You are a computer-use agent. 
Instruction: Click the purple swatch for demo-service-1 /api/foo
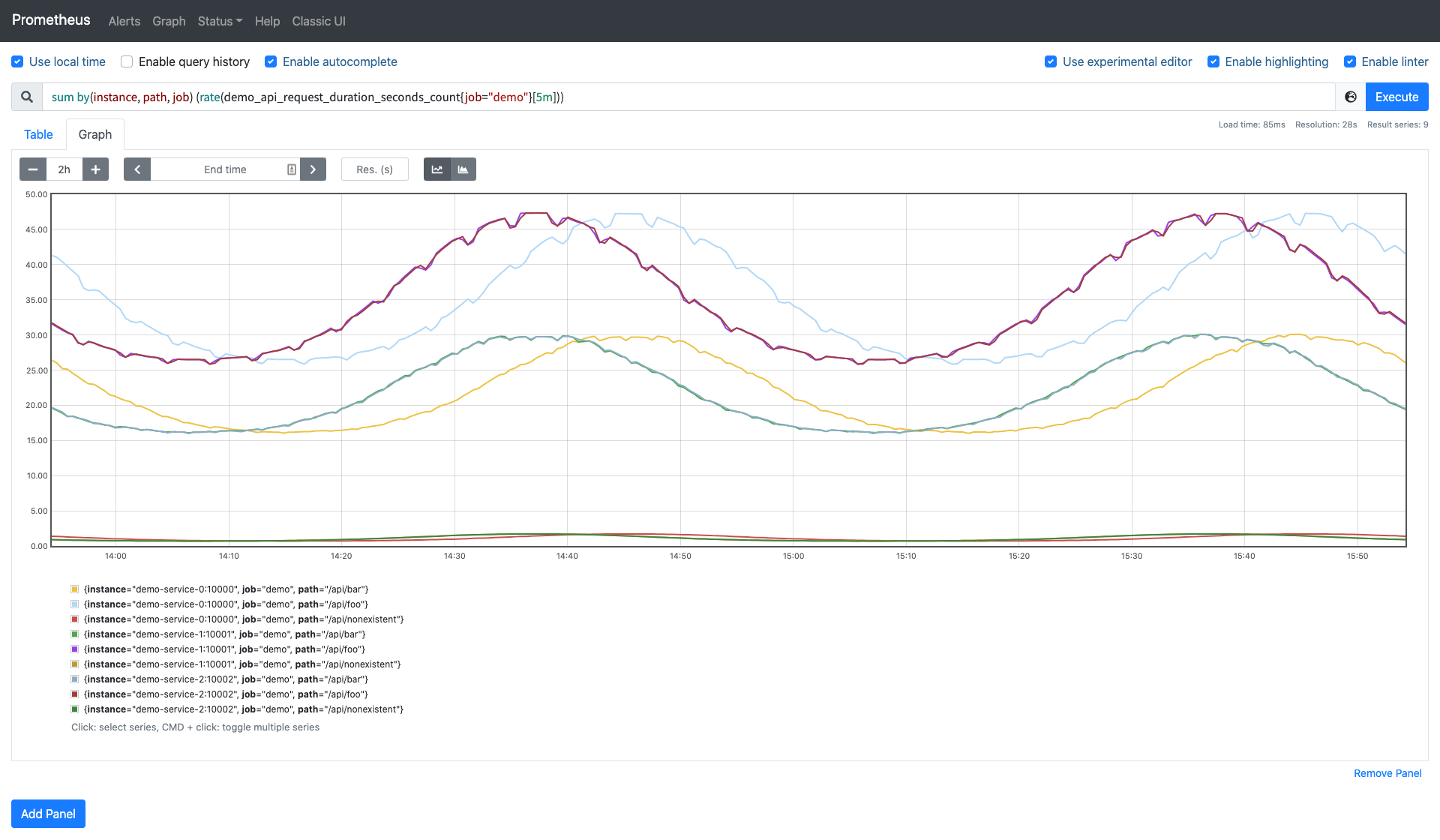point(75,649)
